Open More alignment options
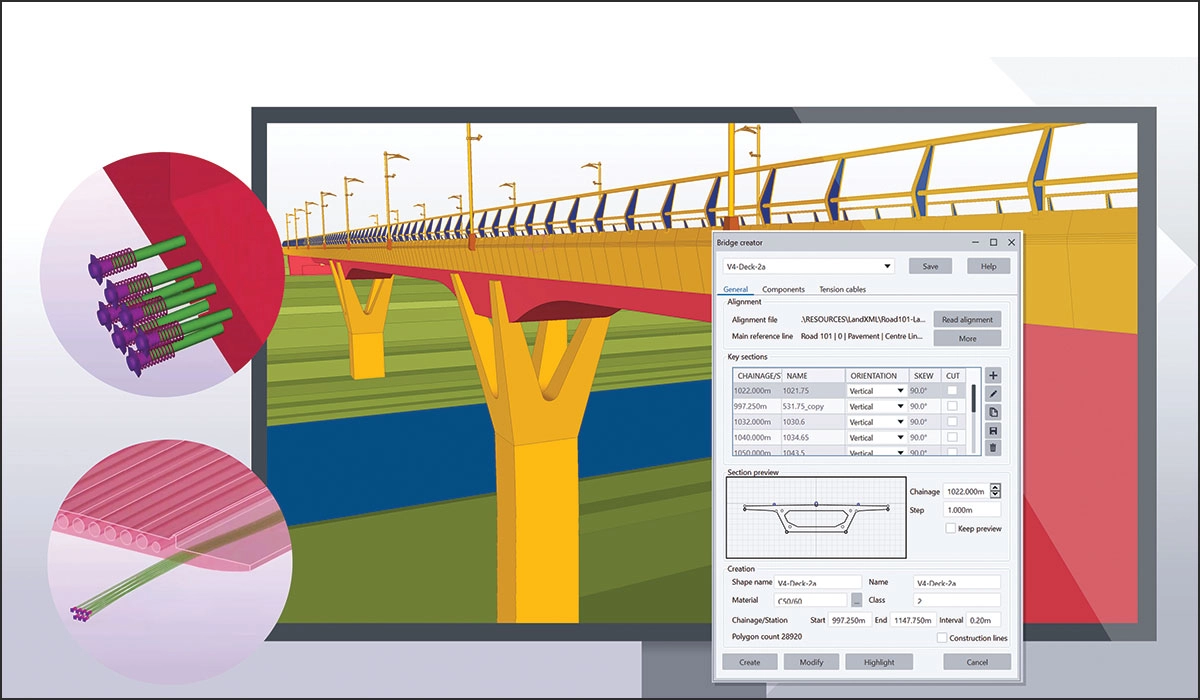 pyautogui.click(x=969, y=337)
